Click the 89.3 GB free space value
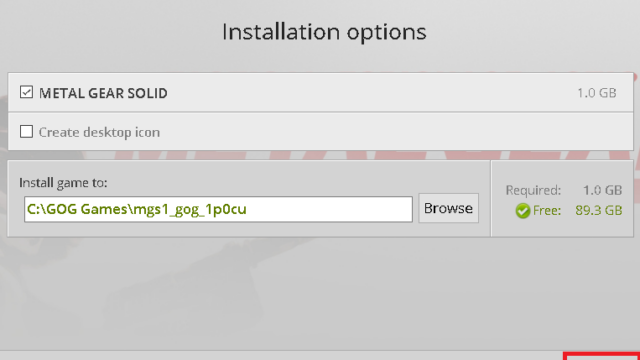Screen dimensions: 640x360 point(599,210)
